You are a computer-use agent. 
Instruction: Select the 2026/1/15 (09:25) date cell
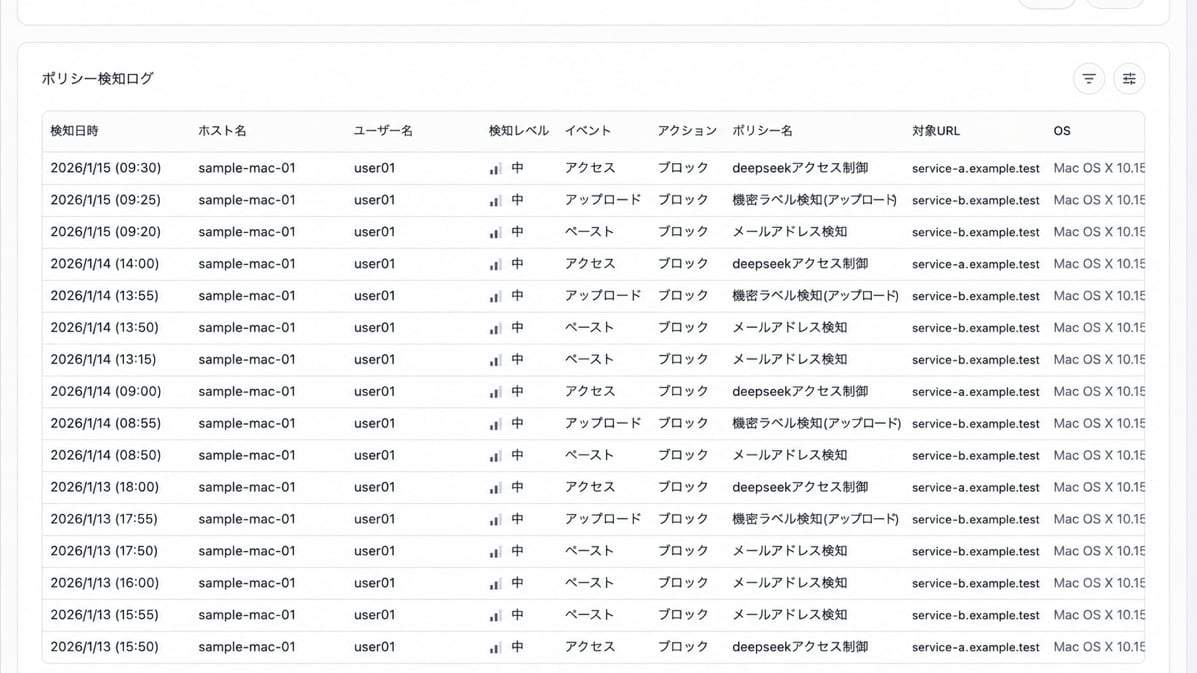pos(105,200)
